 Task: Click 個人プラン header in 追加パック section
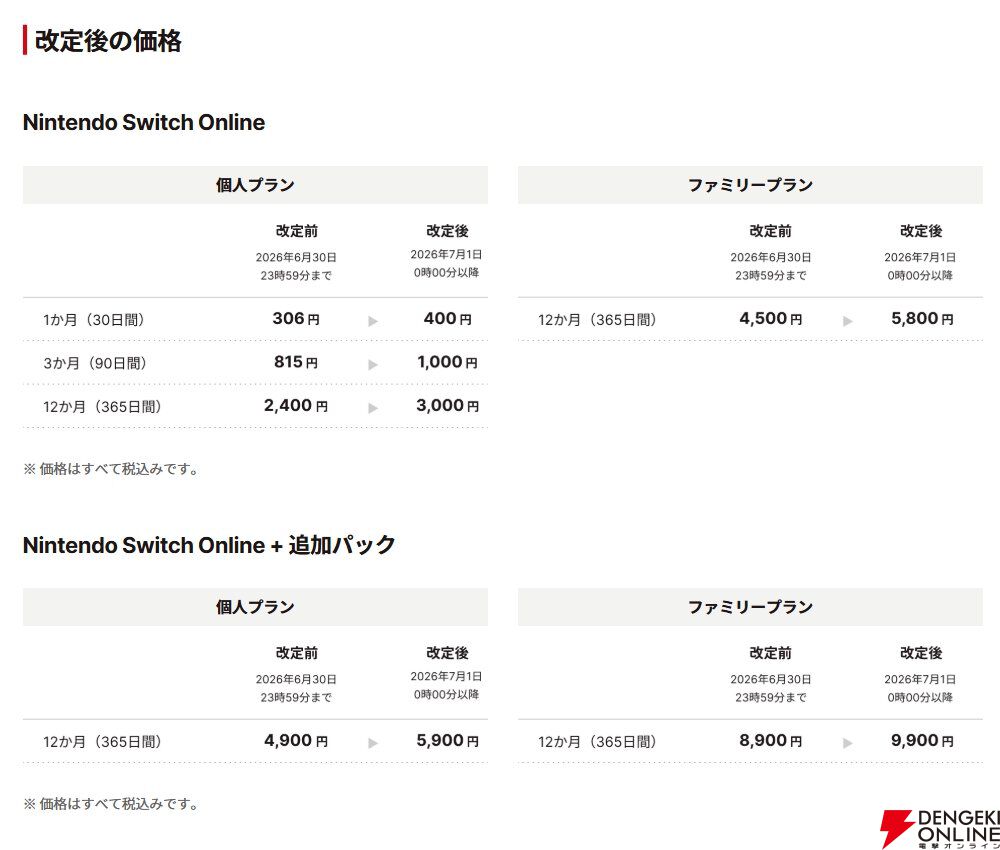pyautogui.click(x=255, y=607)
